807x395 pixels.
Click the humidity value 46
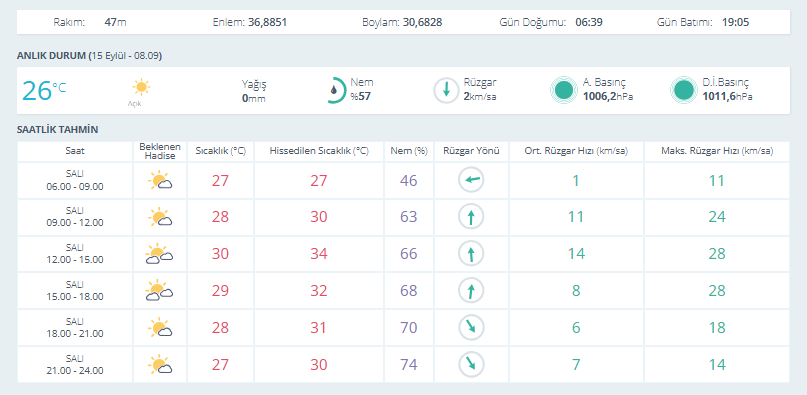(x=409, y=181)
